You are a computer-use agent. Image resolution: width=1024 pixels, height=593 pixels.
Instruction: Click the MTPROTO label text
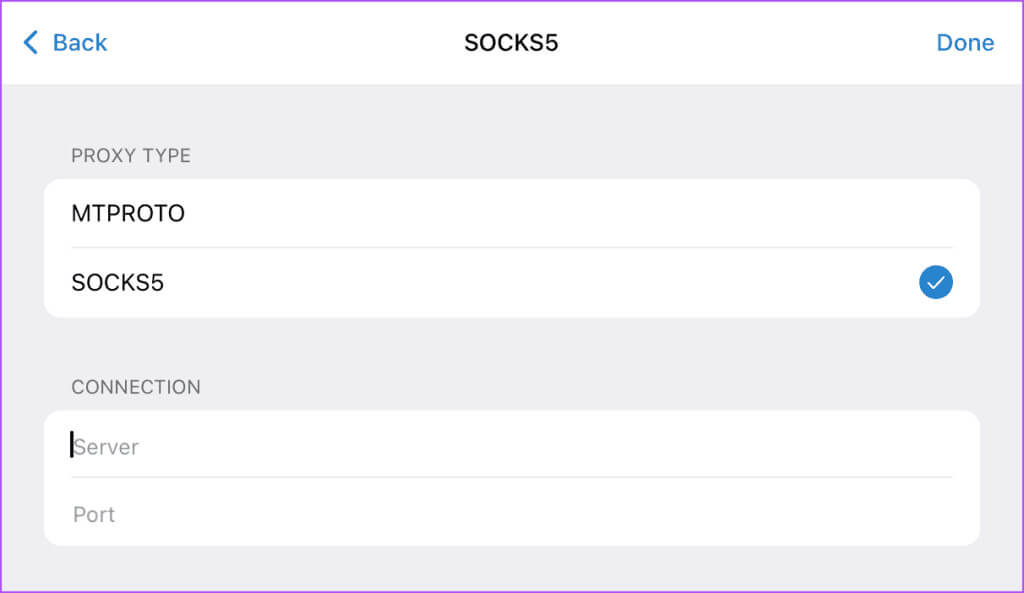tap(128, 214)
